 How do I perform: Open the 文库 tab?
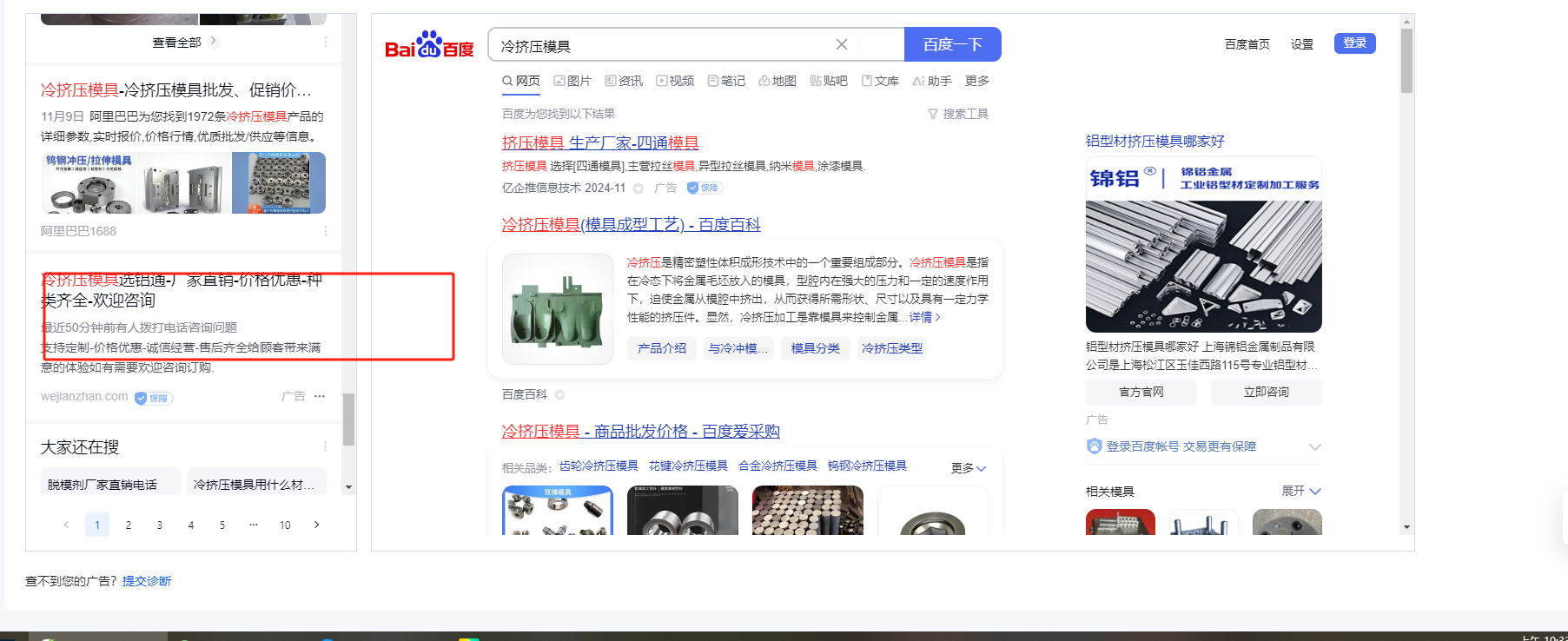(880, 81)
